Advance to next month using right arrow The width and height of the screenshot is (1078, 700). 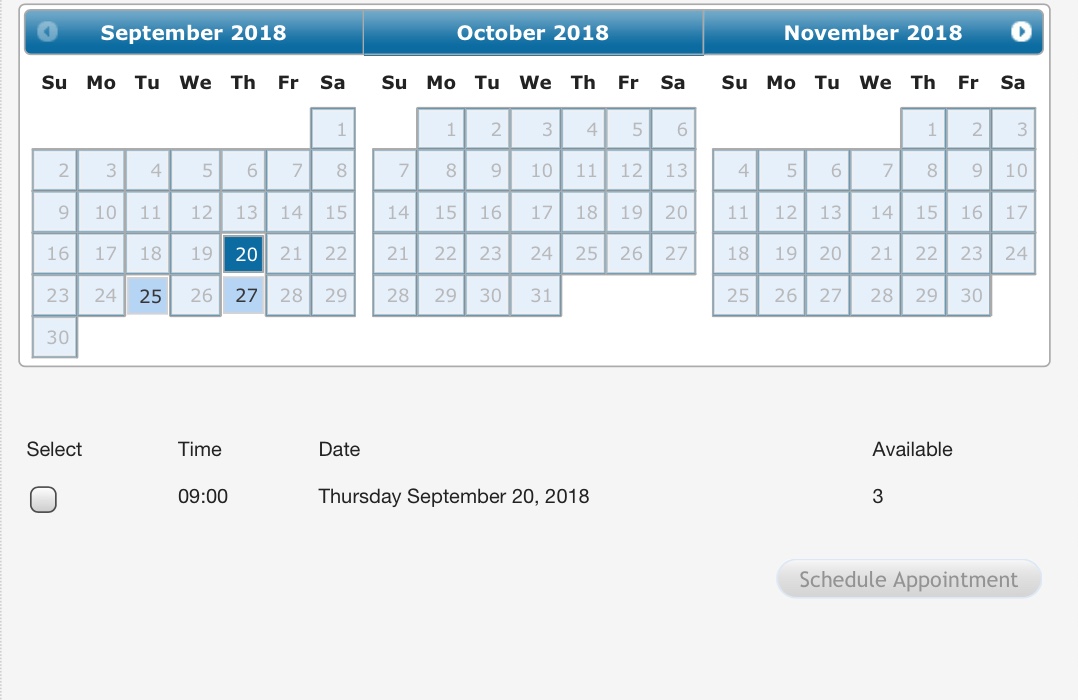(x=1021, y=32)
